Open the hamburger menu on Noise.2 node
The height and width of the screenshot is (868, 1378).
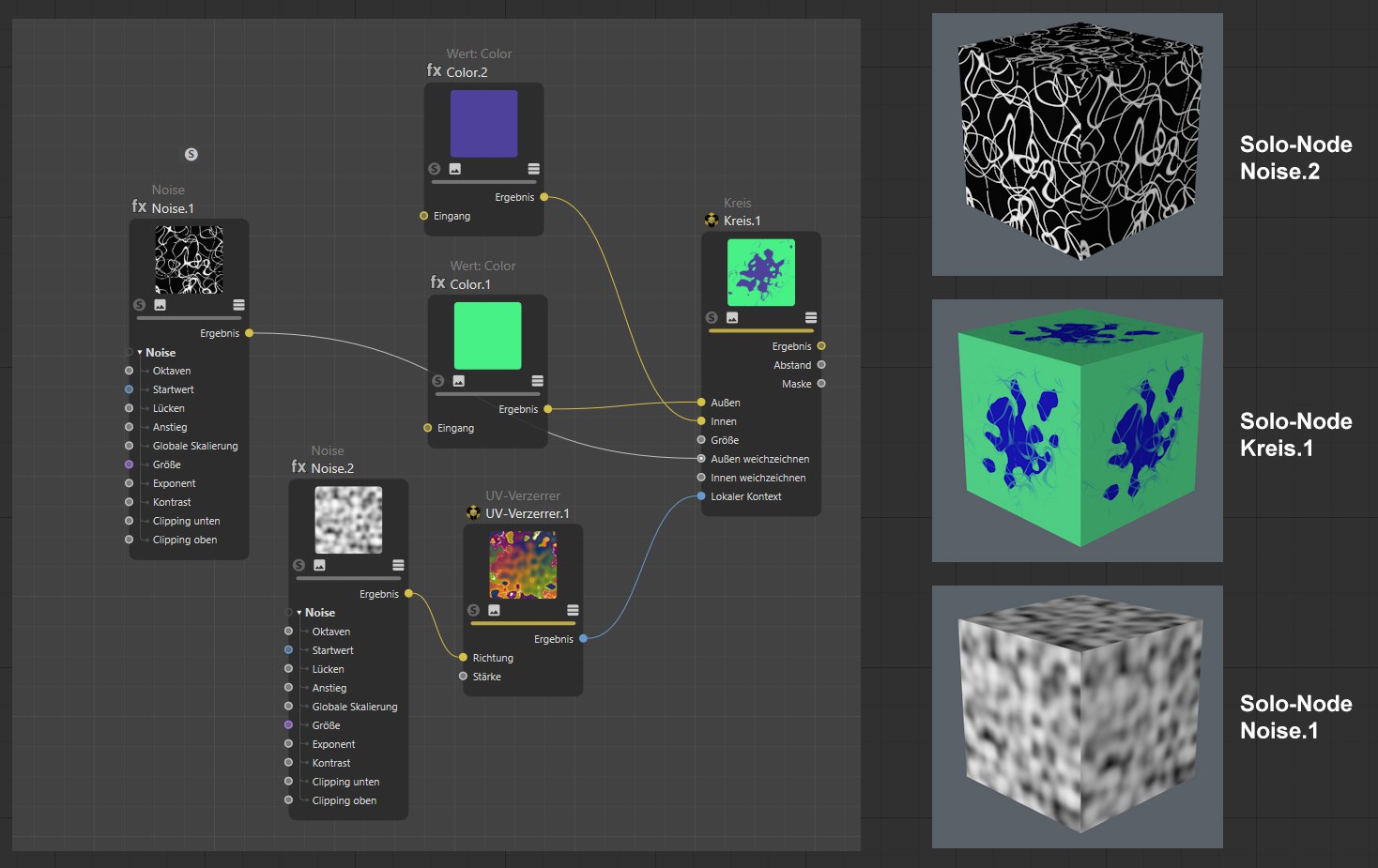[x=398, y=565]
